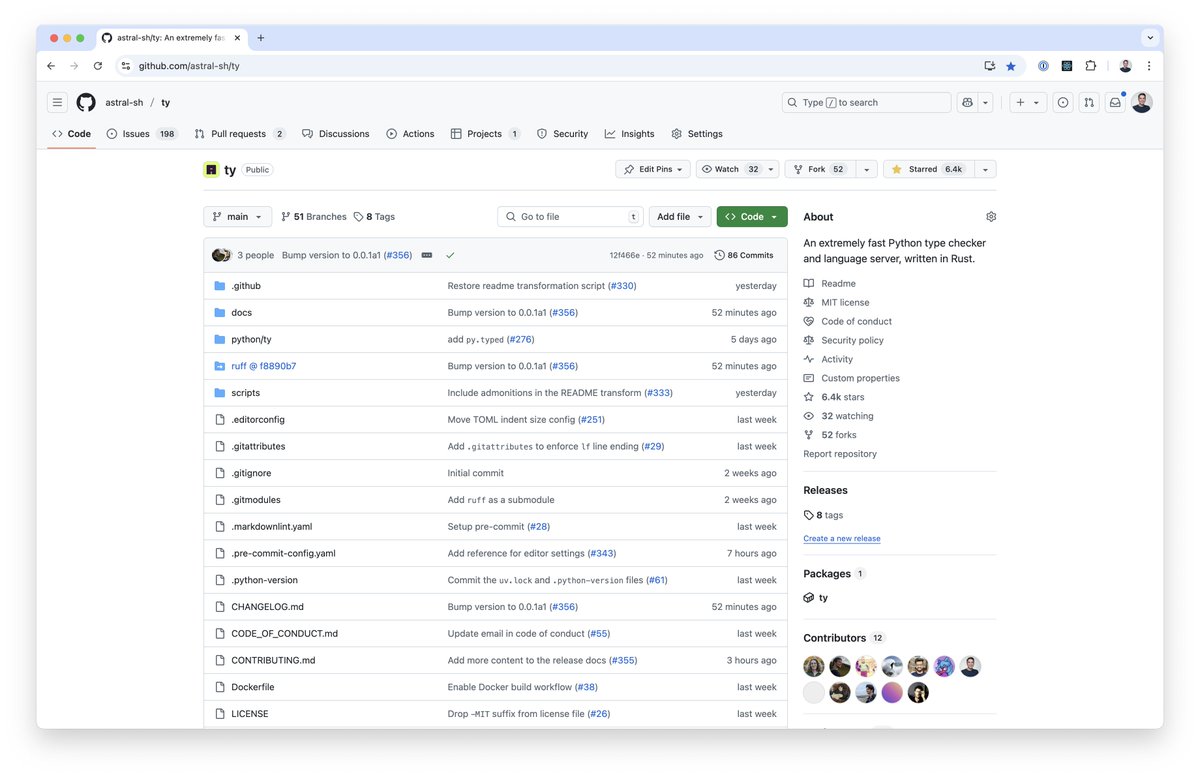This screenshot has height=777, width=1200.
Task: Click the Fork button
Action: 820,169
